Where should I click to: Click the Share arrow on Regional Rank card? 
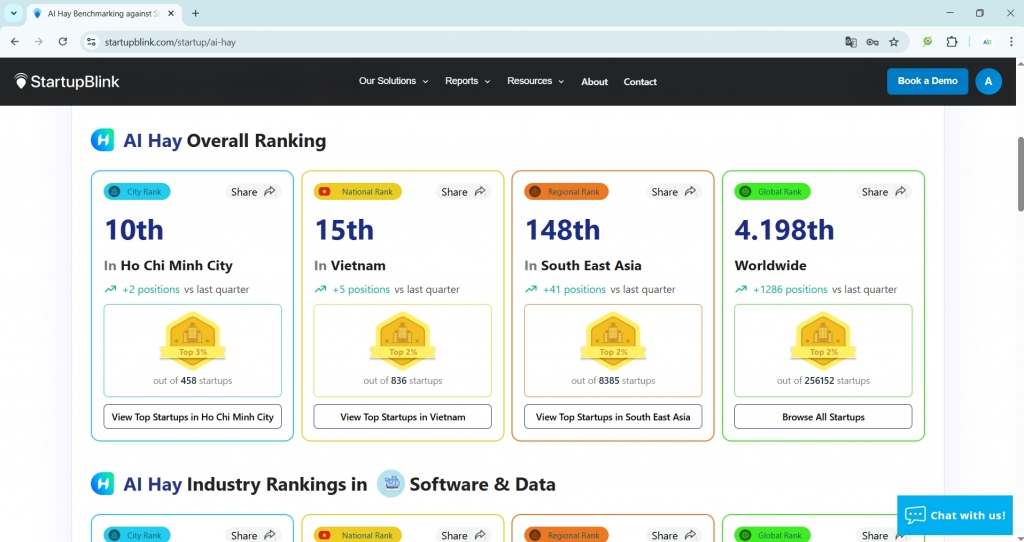pos(690,191)
